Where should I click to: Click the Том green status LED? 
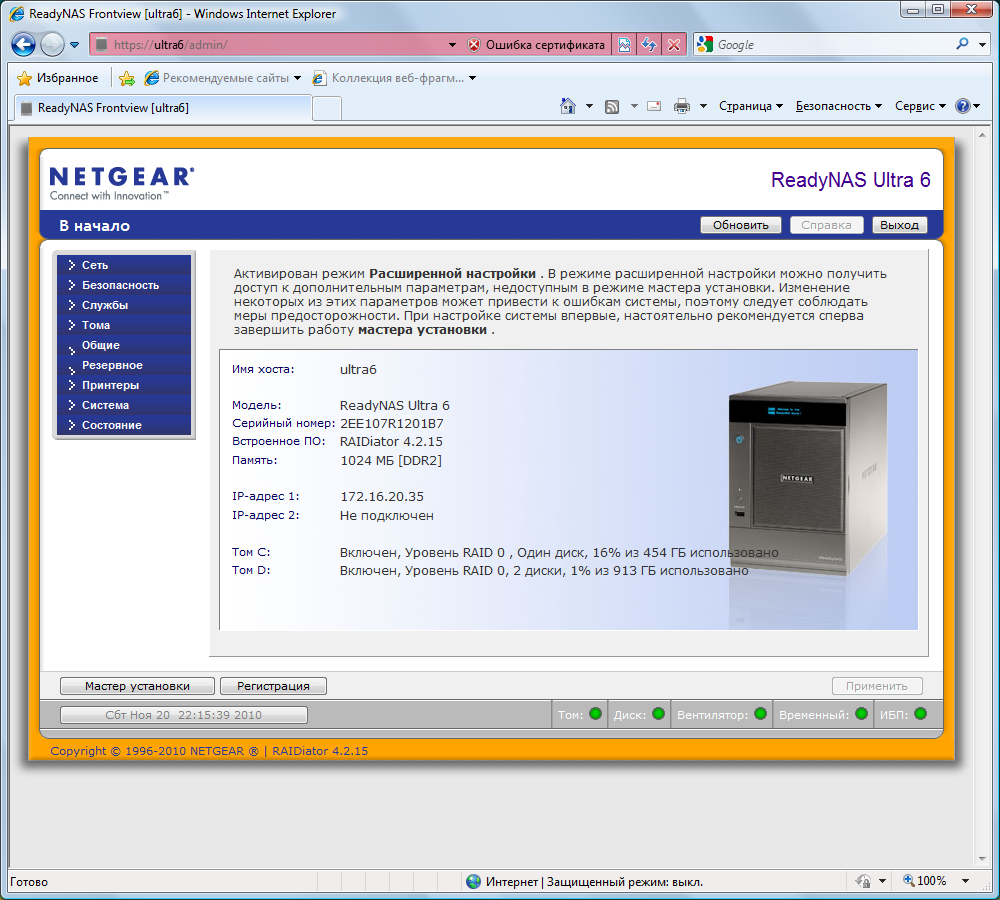[595, 714]
